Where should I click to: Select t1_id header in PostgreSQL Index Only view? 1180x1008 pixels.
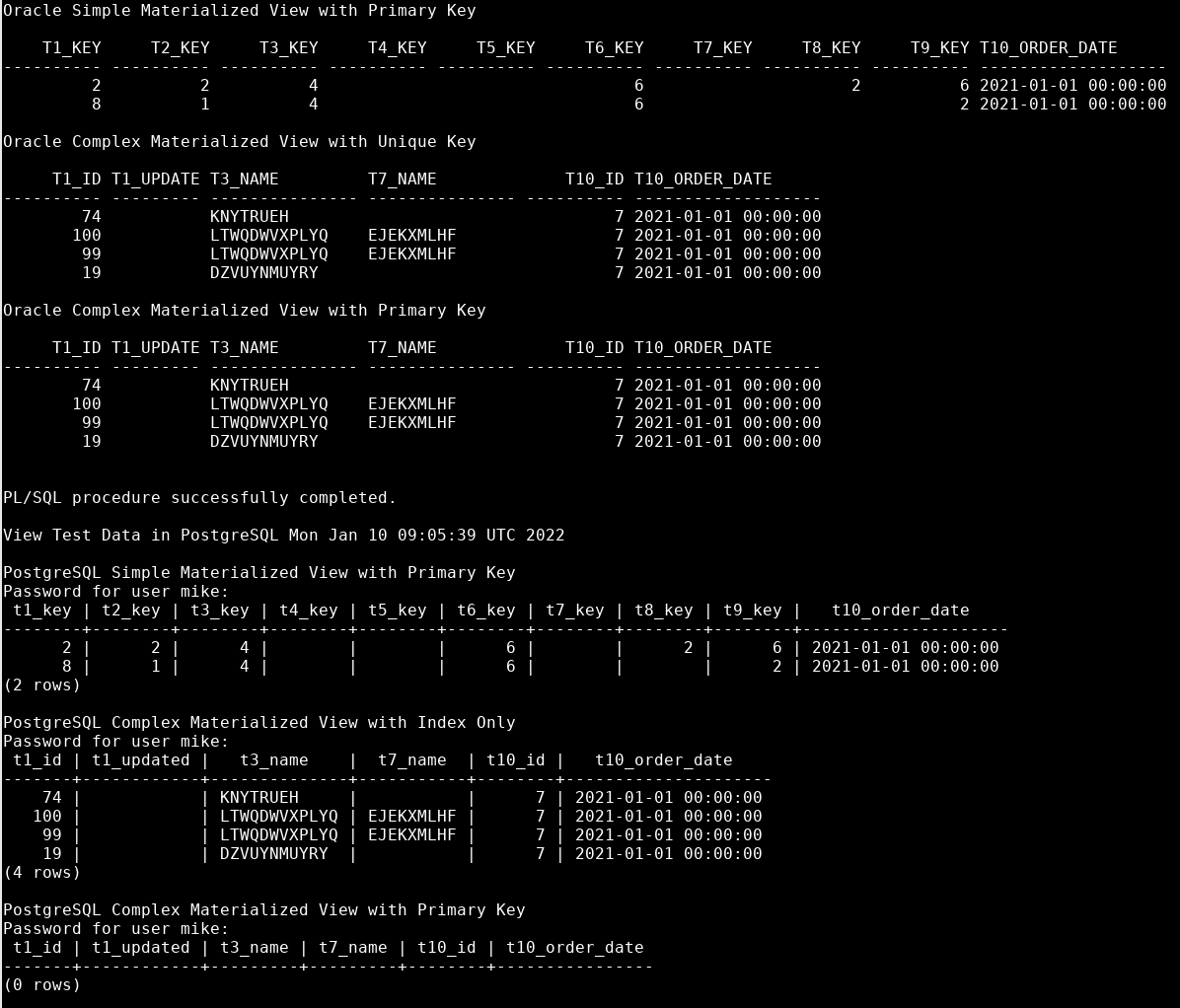pos(37,760)
